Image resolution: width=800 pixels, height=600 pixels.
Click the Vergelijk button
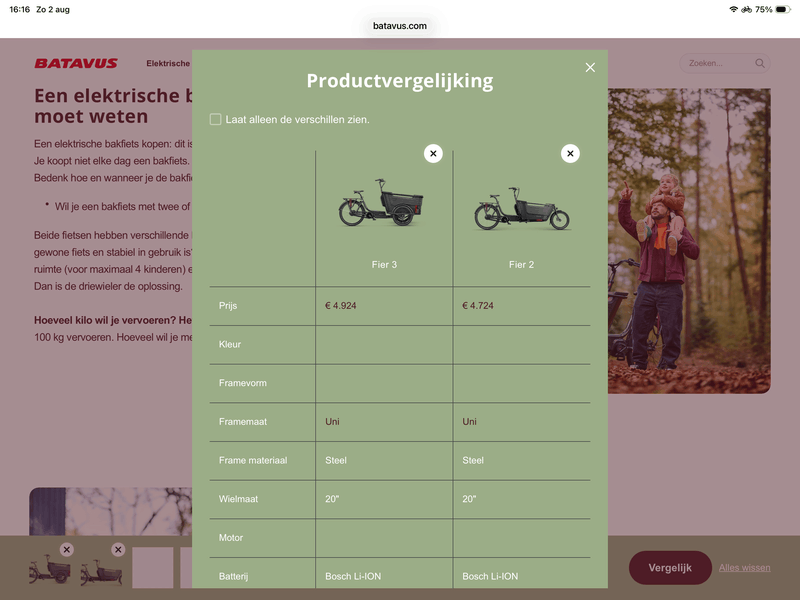670,568
